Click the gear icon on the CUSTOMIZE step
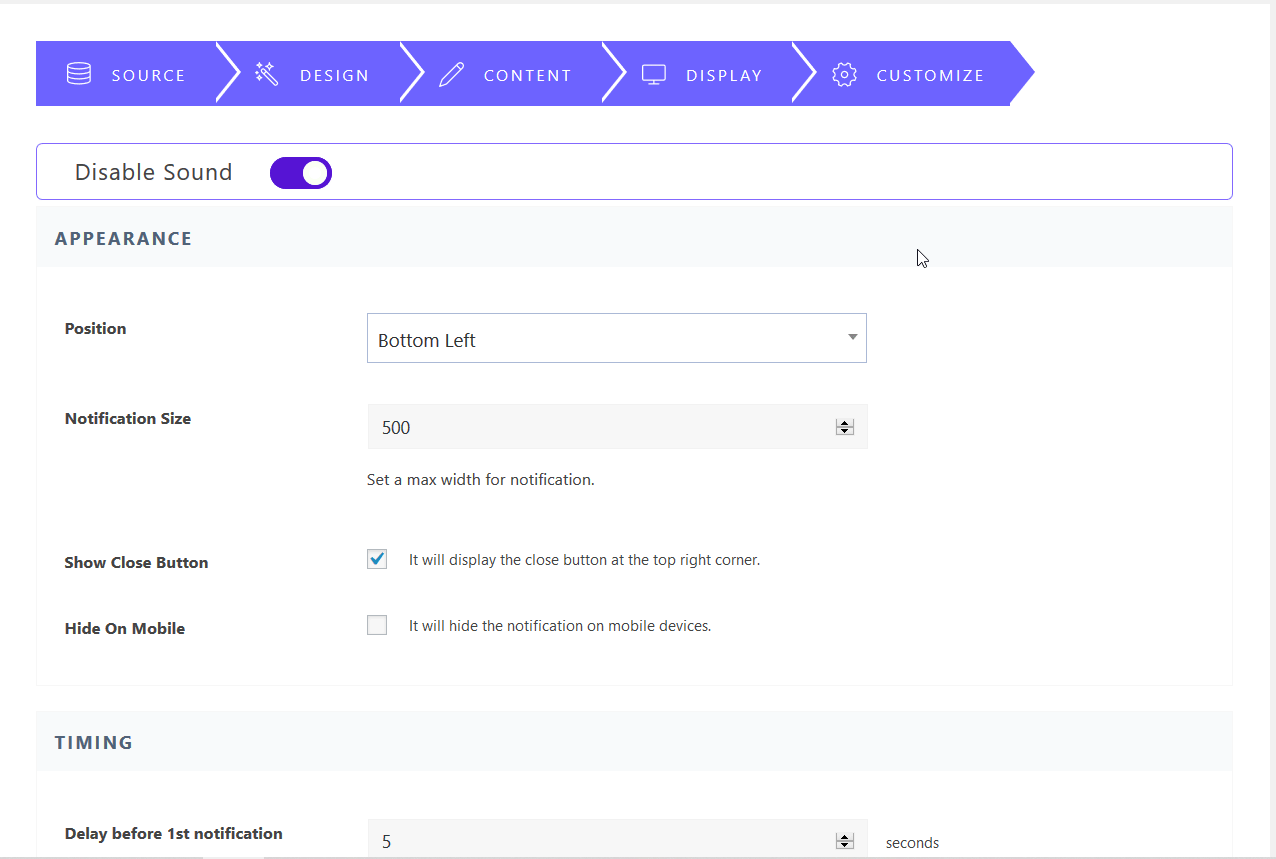1276x859 pixels. coord(844,74)
